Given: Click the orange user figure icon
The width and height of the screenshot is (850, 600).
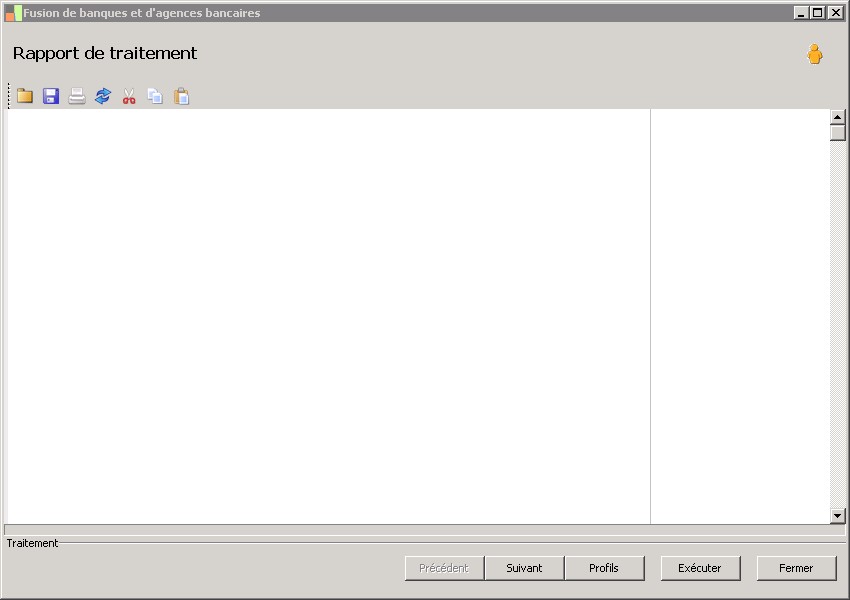Looking at the screenshot, I should pos(814,54).
